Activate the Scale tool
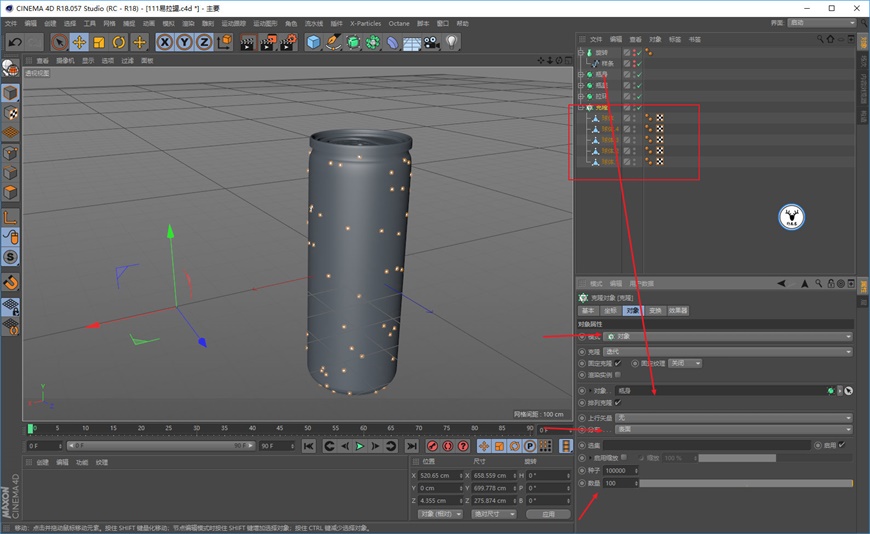 99,42
